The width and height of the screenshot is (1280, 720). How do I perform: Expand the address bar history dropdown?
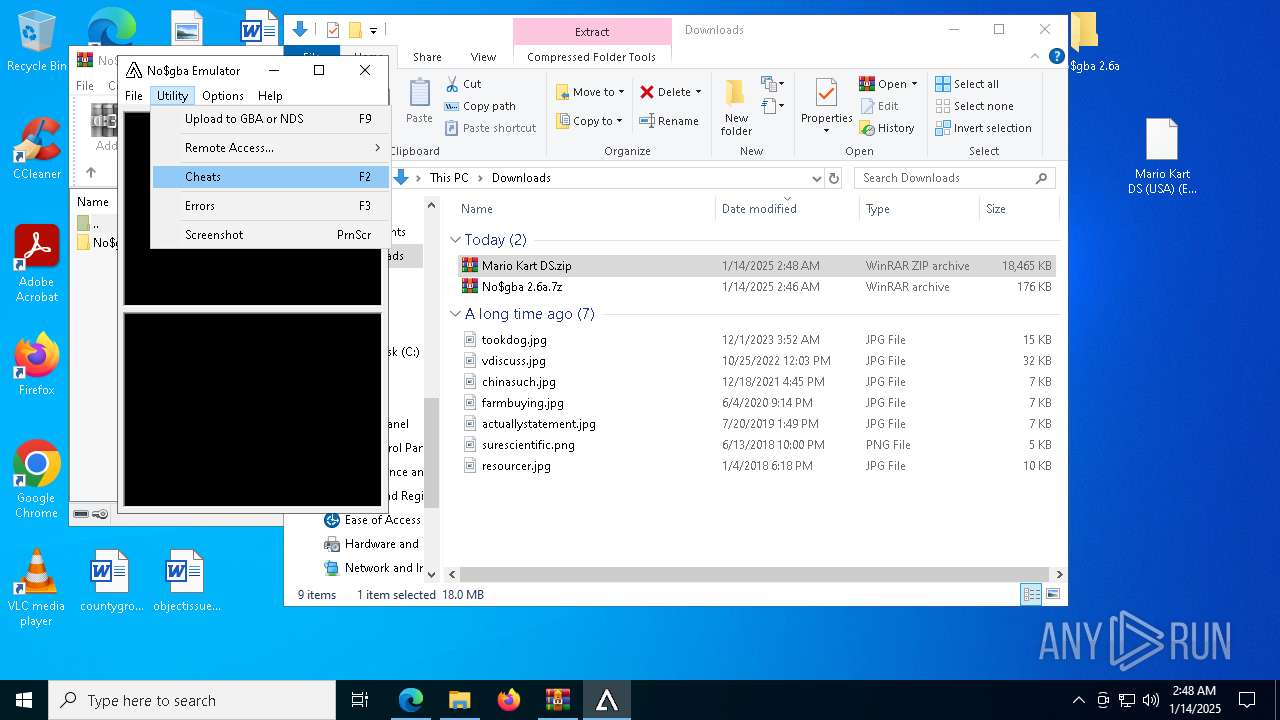[816, 178]
